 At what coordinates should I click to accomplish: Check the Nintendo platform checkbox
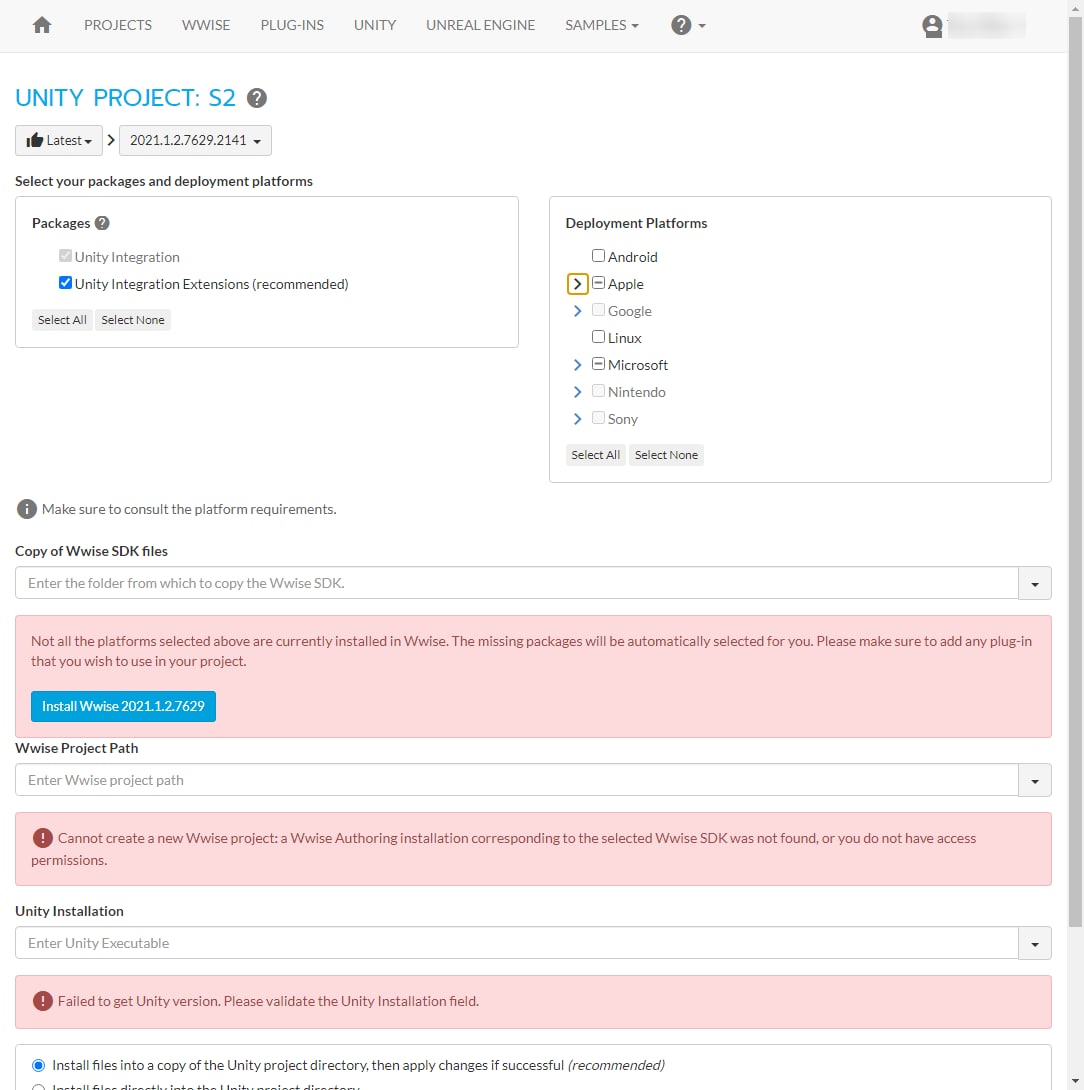click(598, 391)
